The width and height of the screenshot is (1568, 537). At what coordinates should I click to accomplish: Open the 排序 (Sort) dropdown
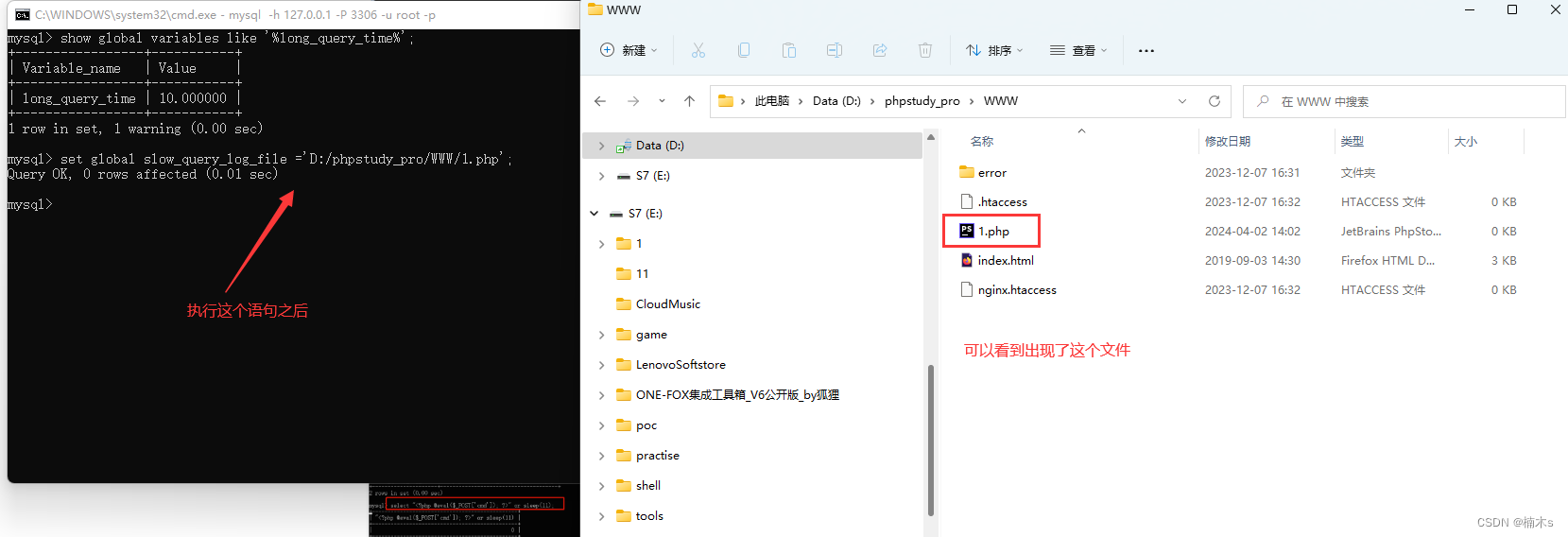(x=994, y=50)
